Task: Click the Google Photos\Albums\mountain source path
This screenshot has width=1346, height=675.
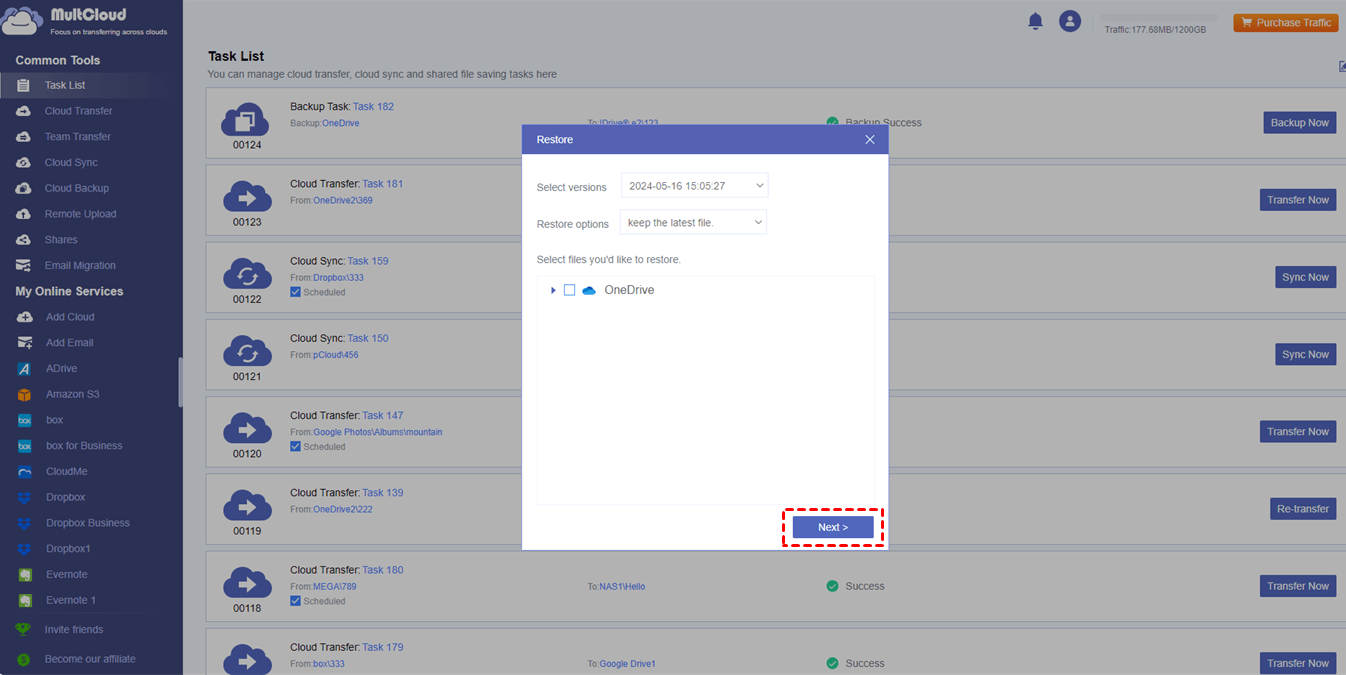Action: (x=378, y=432)
